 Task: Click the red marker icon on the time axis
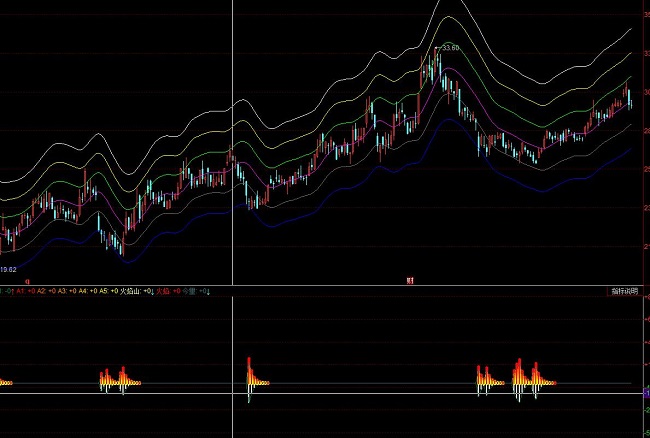410,281
